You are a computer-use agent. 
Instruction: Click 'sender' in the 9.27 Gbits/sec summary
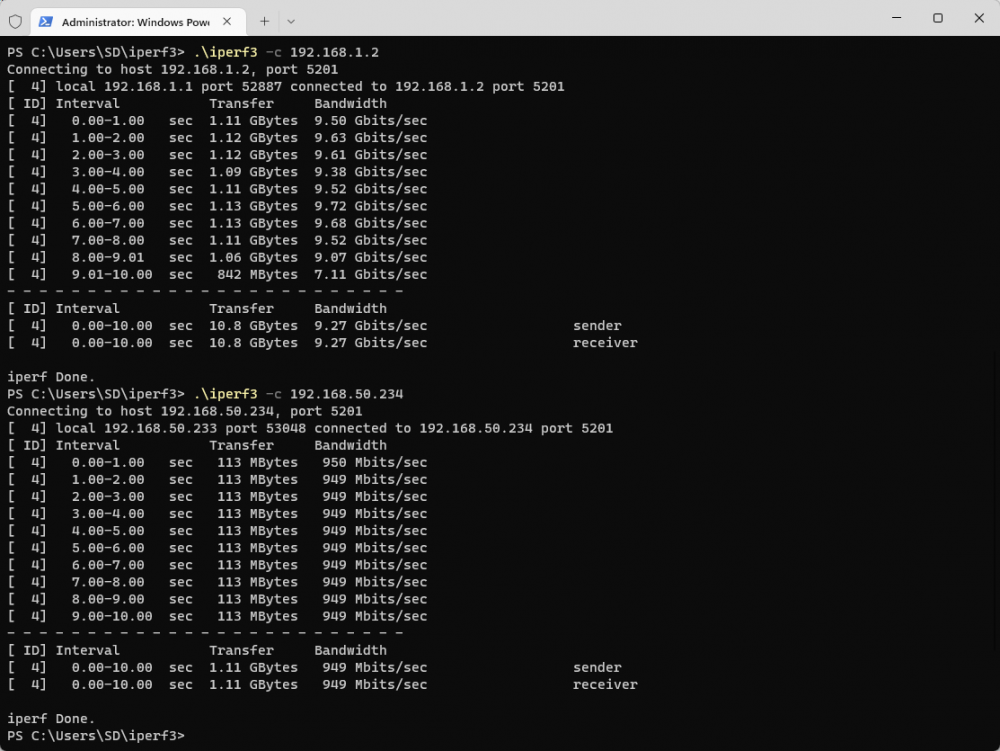(597, 326)
